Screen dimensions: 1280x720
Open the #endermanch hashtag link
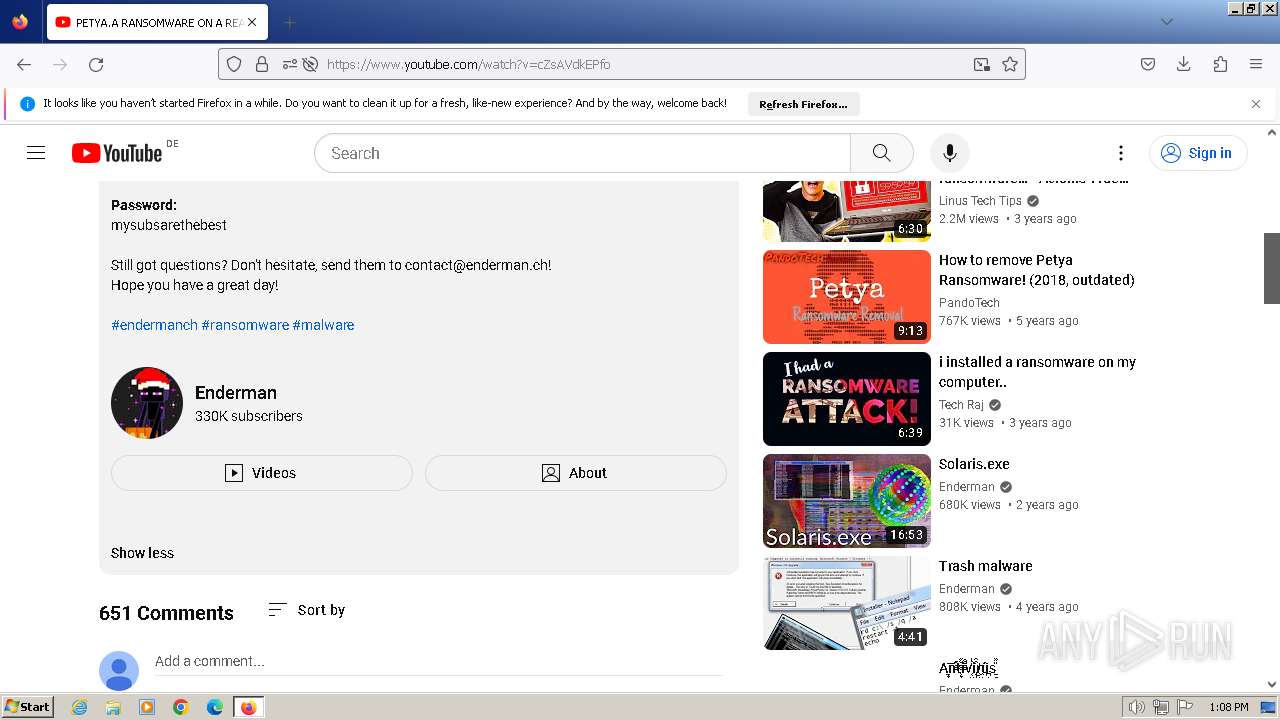click(x=154, y=325)
